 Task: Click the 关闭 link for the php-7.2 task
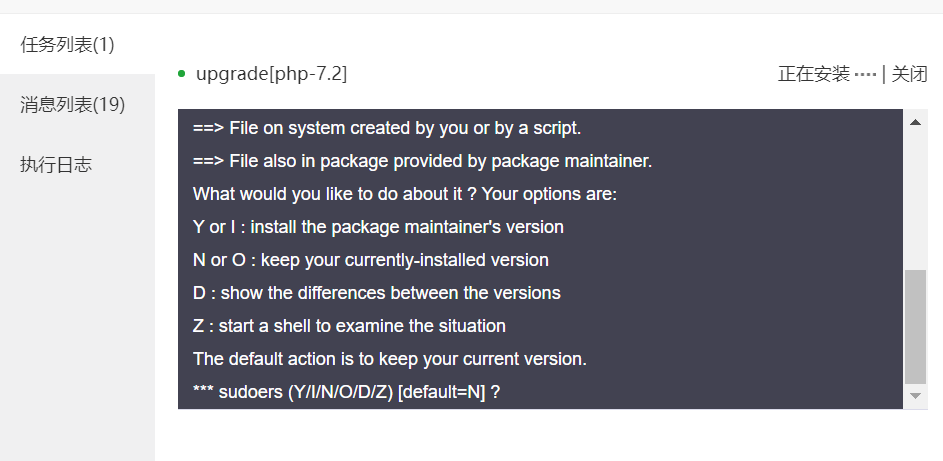tap(909, 74)
